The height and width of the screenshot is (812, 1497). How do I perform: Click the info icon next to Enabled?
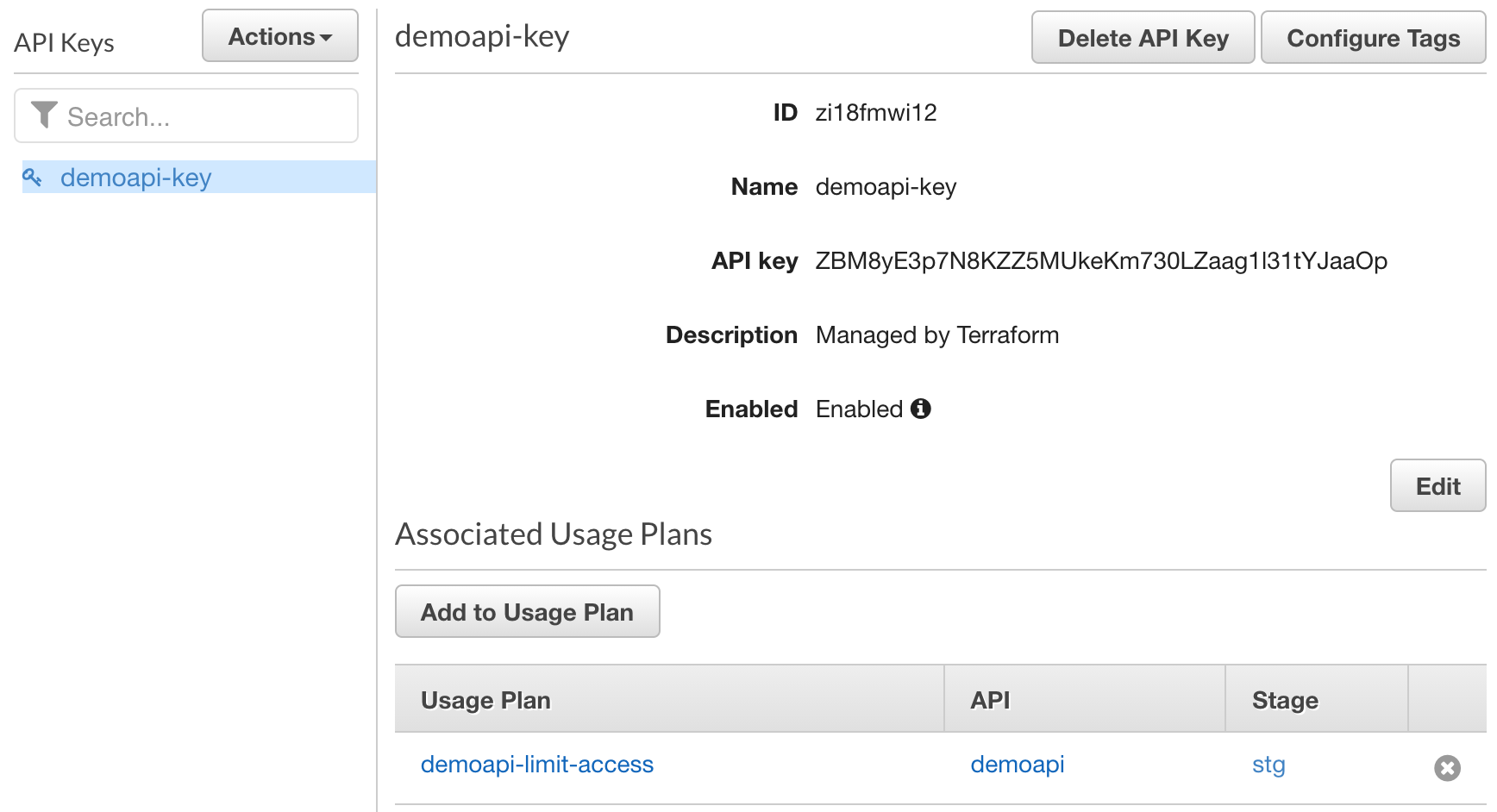(x=921, y=409)
